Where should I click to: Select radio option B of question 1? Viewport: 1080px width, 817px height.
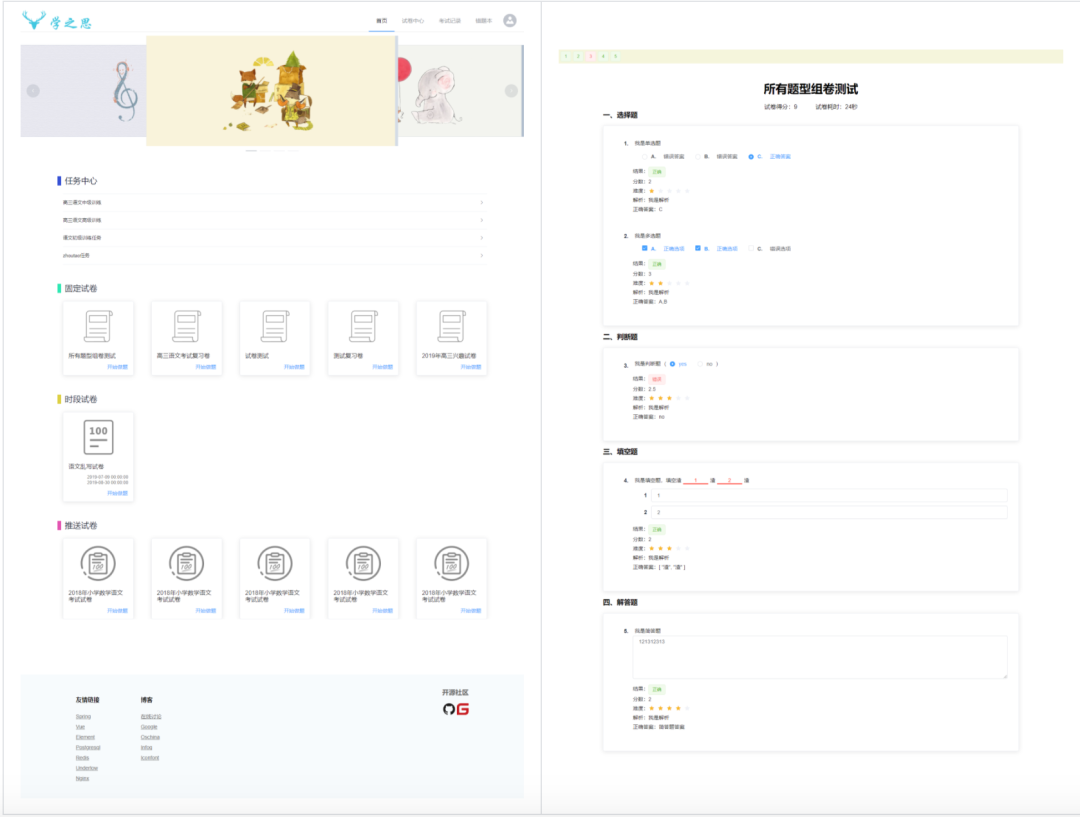pyautogui.click(x=698, y=157)
